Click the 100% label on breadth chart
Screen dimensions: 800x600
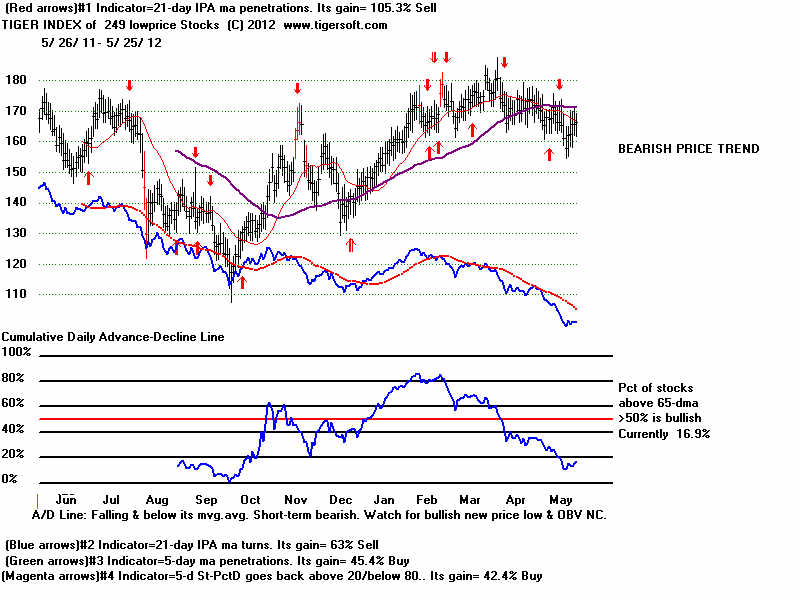point(18,353)
